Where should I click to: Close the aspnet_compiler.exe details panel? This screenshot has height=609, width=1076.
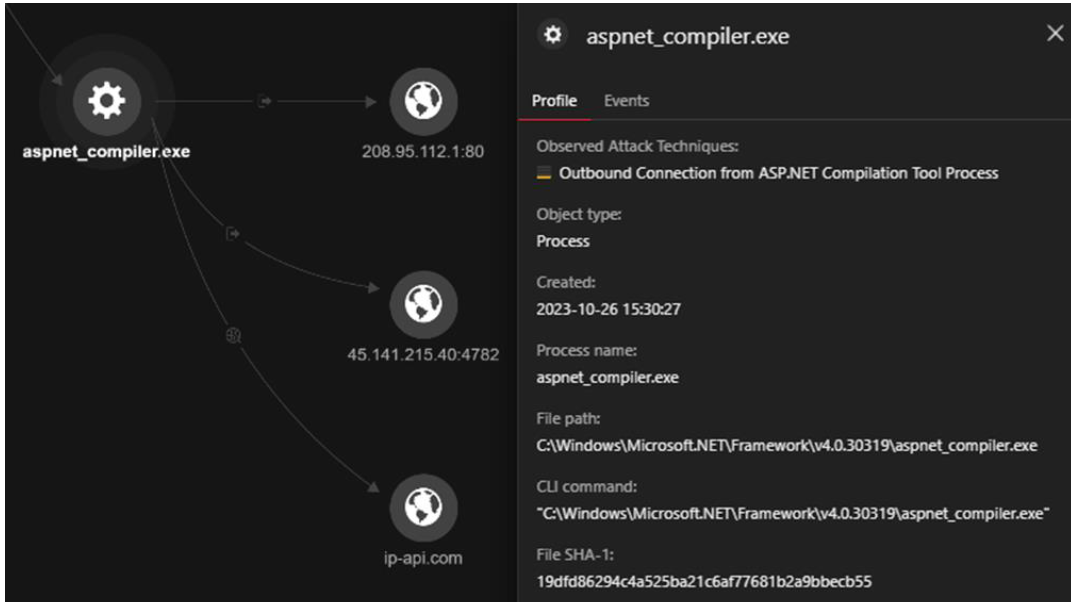click(1055, 33)
